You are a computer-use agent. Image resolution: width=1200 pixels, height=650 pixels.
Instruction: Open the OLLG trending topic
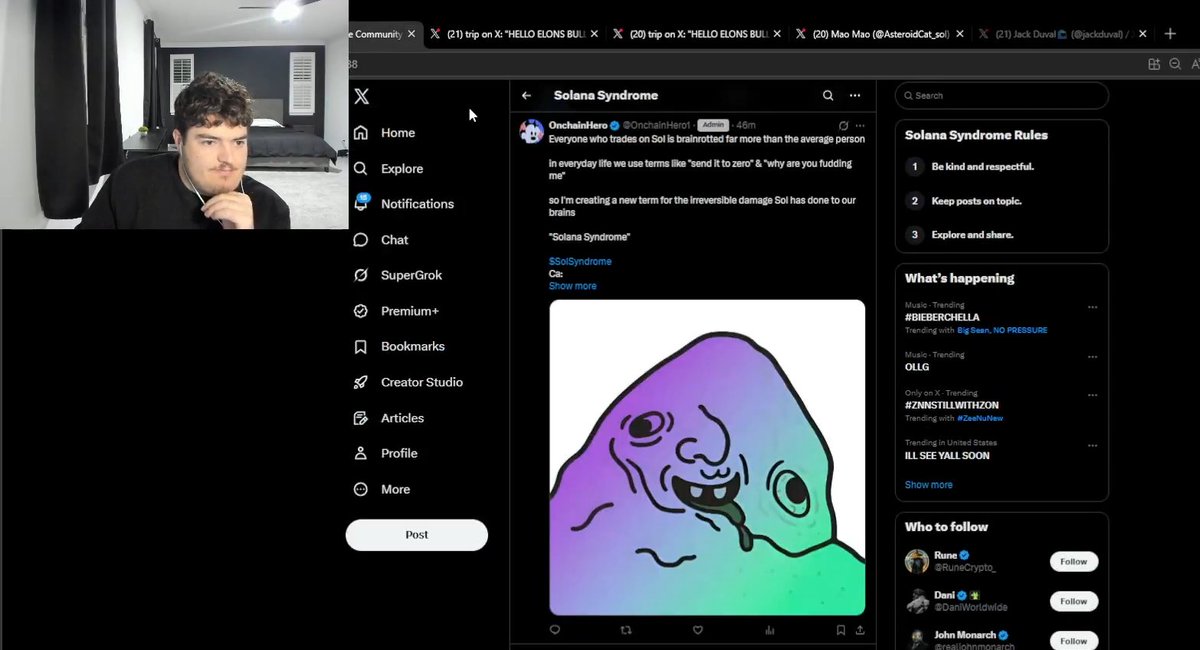pos(917,367)
